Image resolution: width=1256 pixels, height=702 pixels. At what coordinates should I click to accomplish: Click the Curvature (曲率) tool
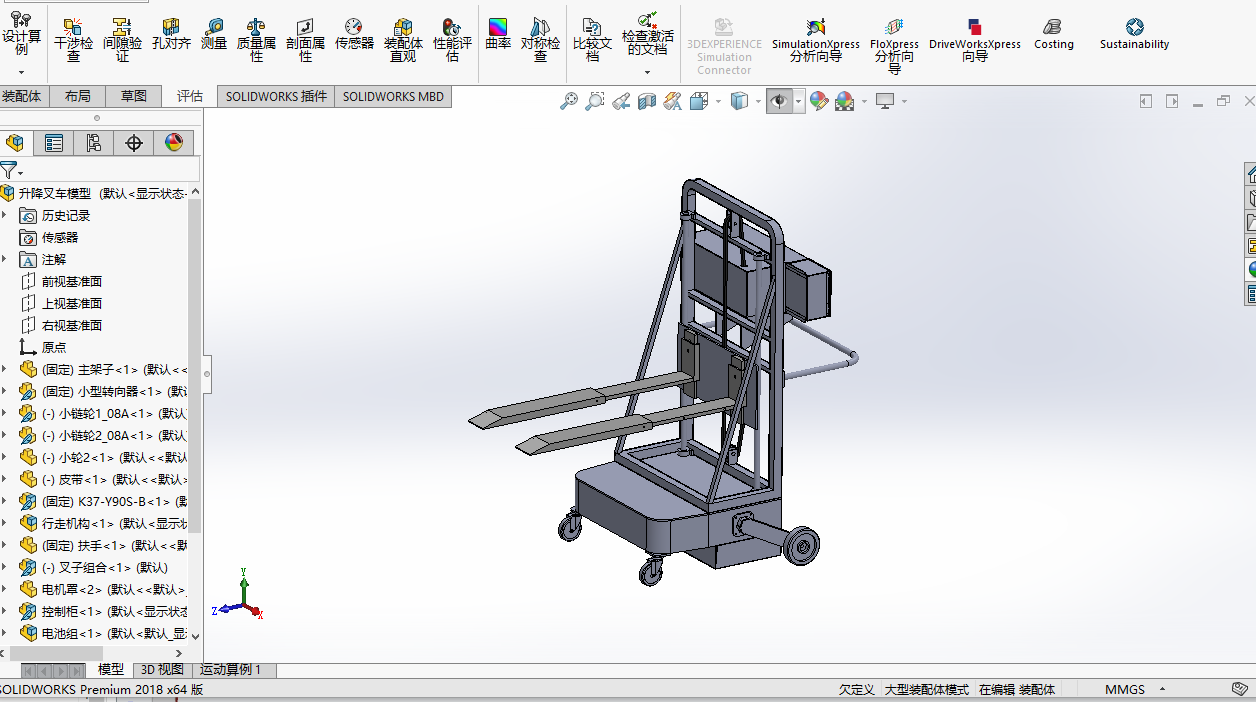pyautogui.click(x=498, y=34)
